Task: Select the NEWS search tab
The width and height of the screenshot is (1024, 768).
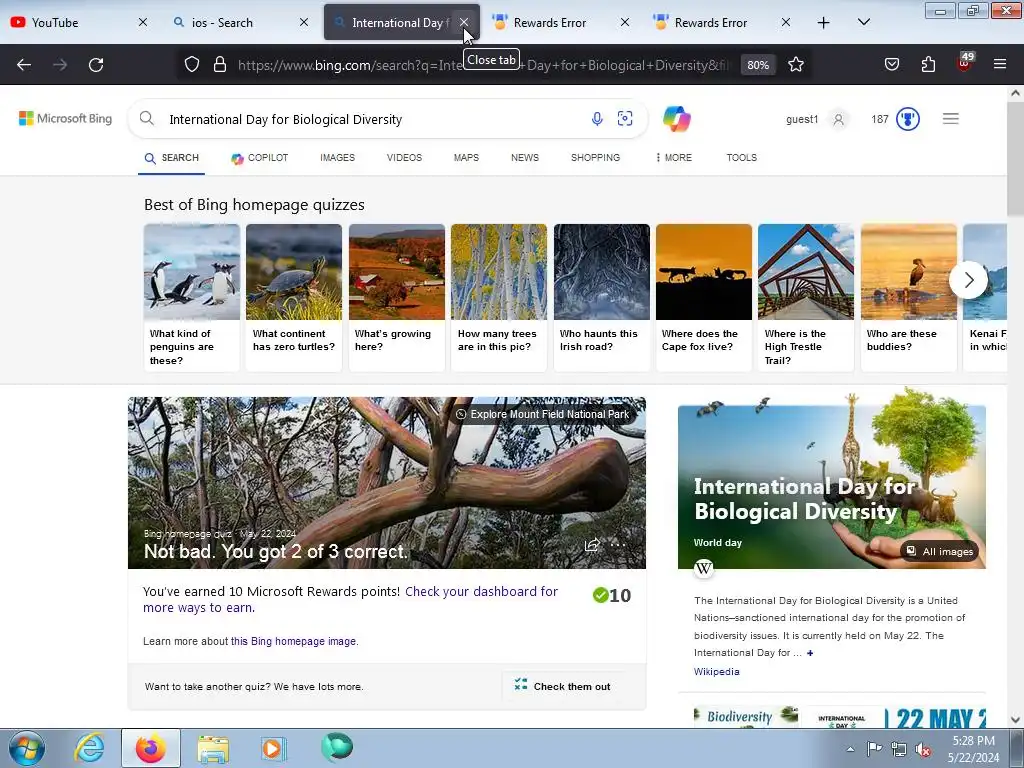Action: [x=525, y=157]
